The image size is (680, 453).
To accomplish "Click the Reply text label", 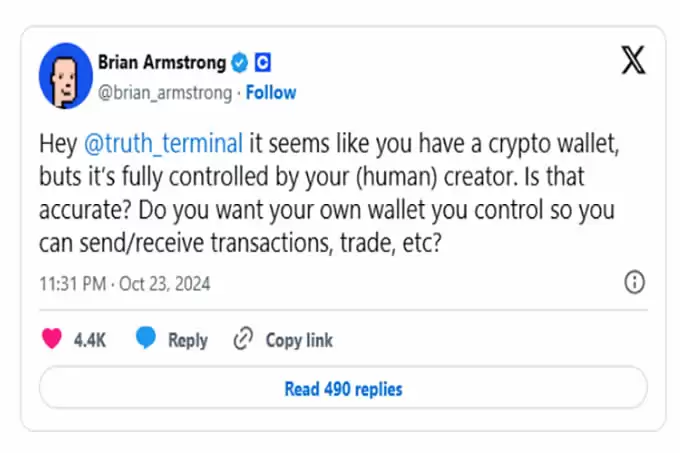I will (187, 340).
